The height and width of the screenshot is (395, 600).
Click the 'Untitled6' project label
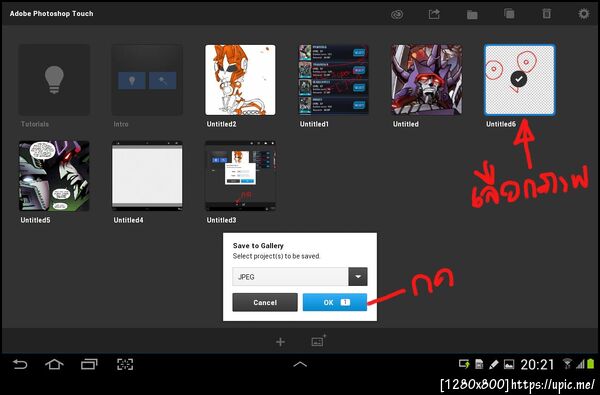pos(501,124)
